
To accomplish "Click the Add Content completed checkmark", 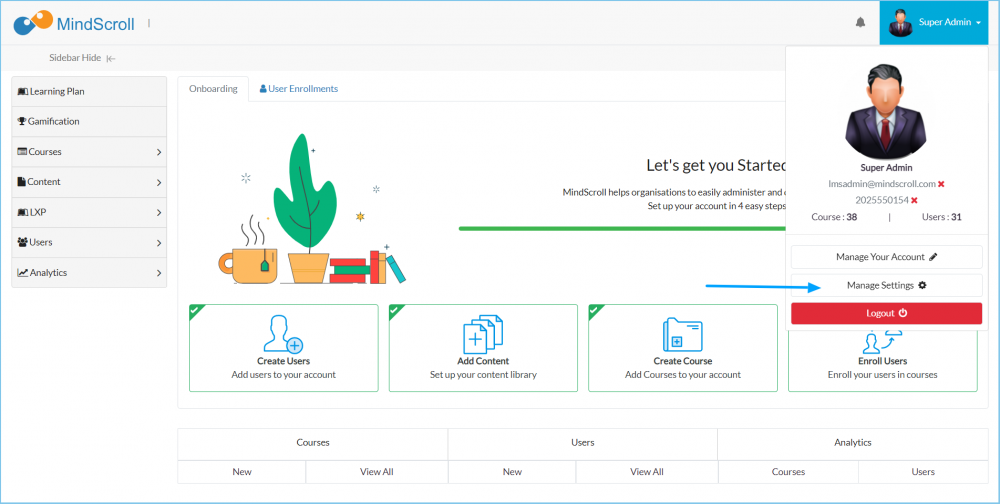I will (395, 310).
